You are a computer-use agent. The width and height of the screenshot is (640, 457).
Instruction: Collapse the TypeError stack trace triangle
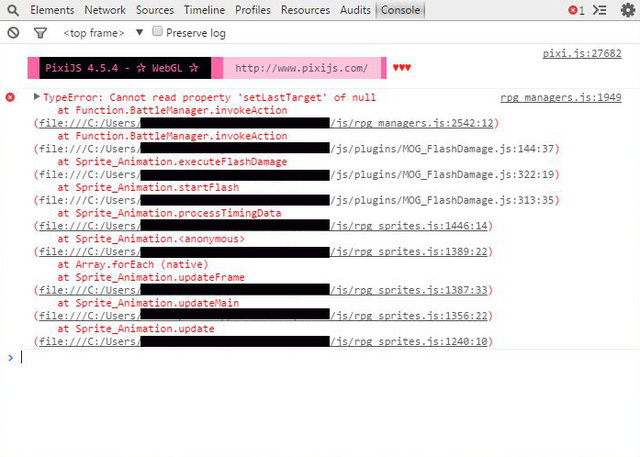click(37, 97)
